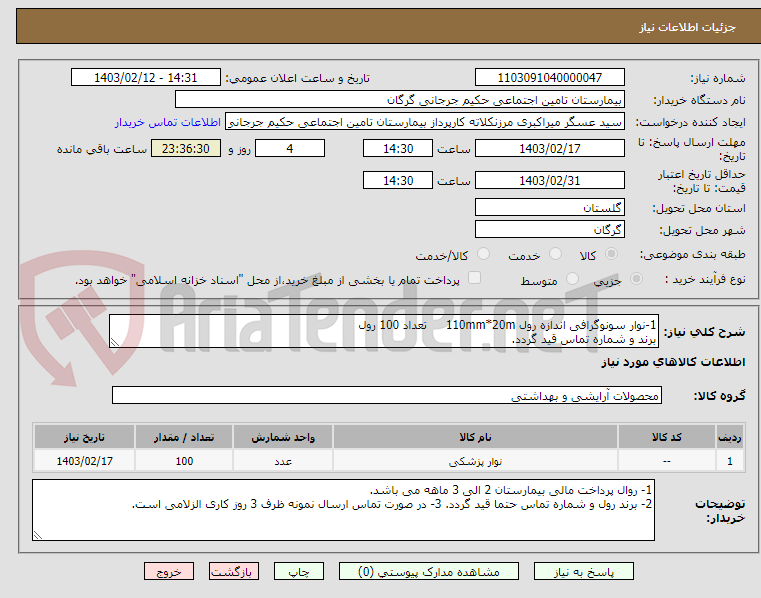Click the توضیحات خریدار text area
Image resolution: width=761 pixels, height=598 pixels.
(x=343, y=510)
